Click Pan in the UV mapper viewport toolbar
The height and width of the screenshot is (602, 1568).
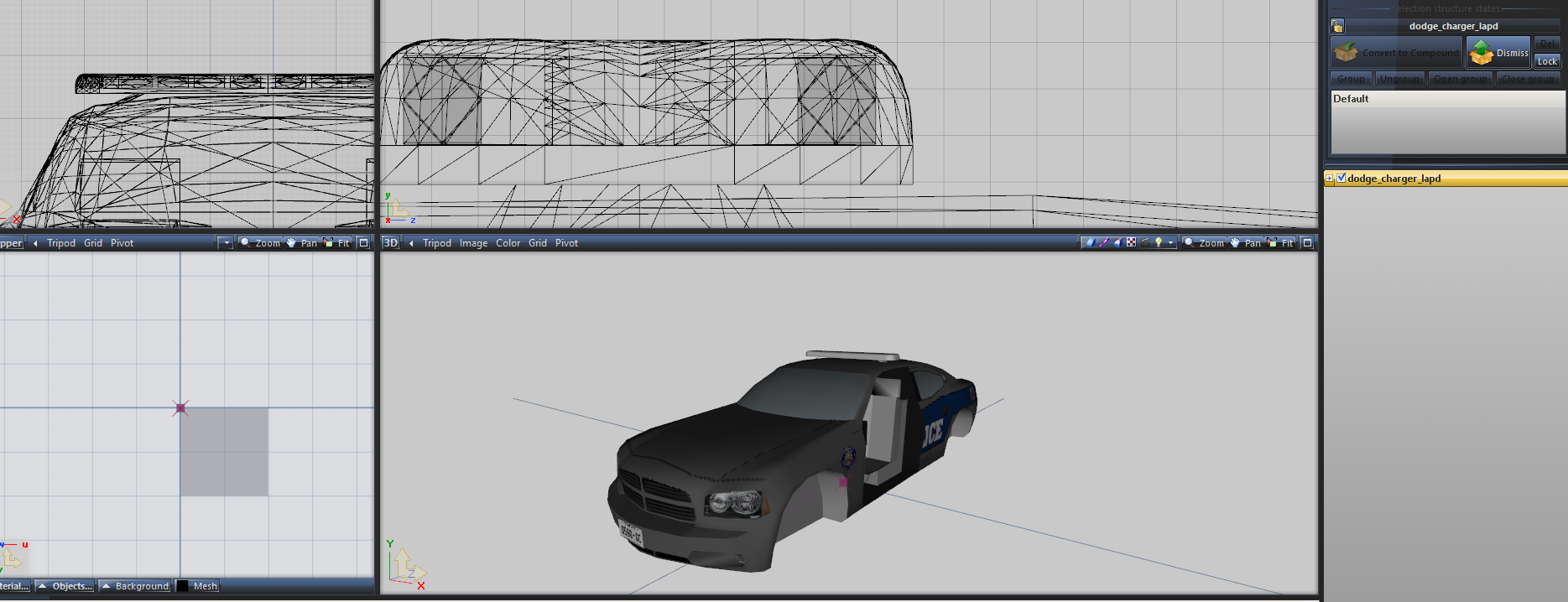(x=302, y=242)
